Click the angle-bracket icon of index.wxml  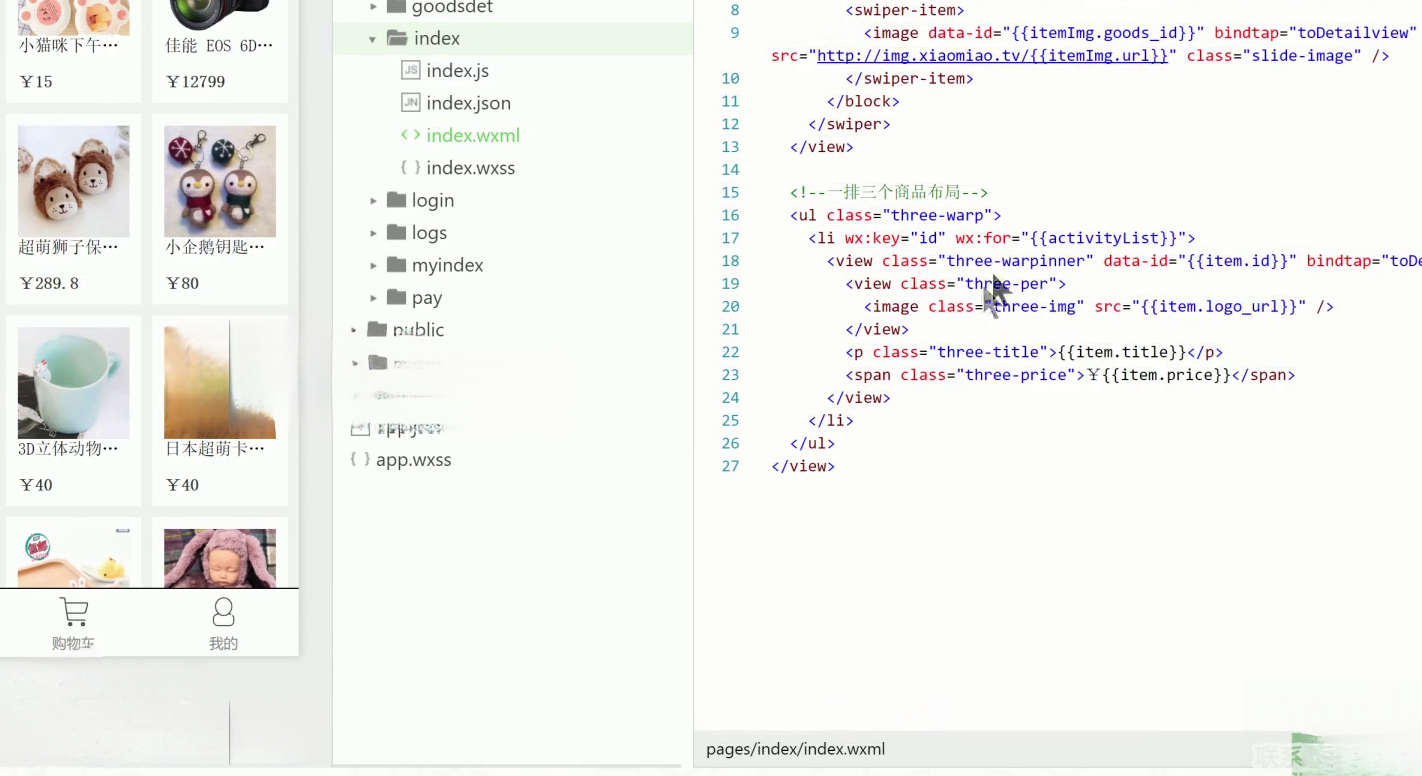click(x=410, y=135)
